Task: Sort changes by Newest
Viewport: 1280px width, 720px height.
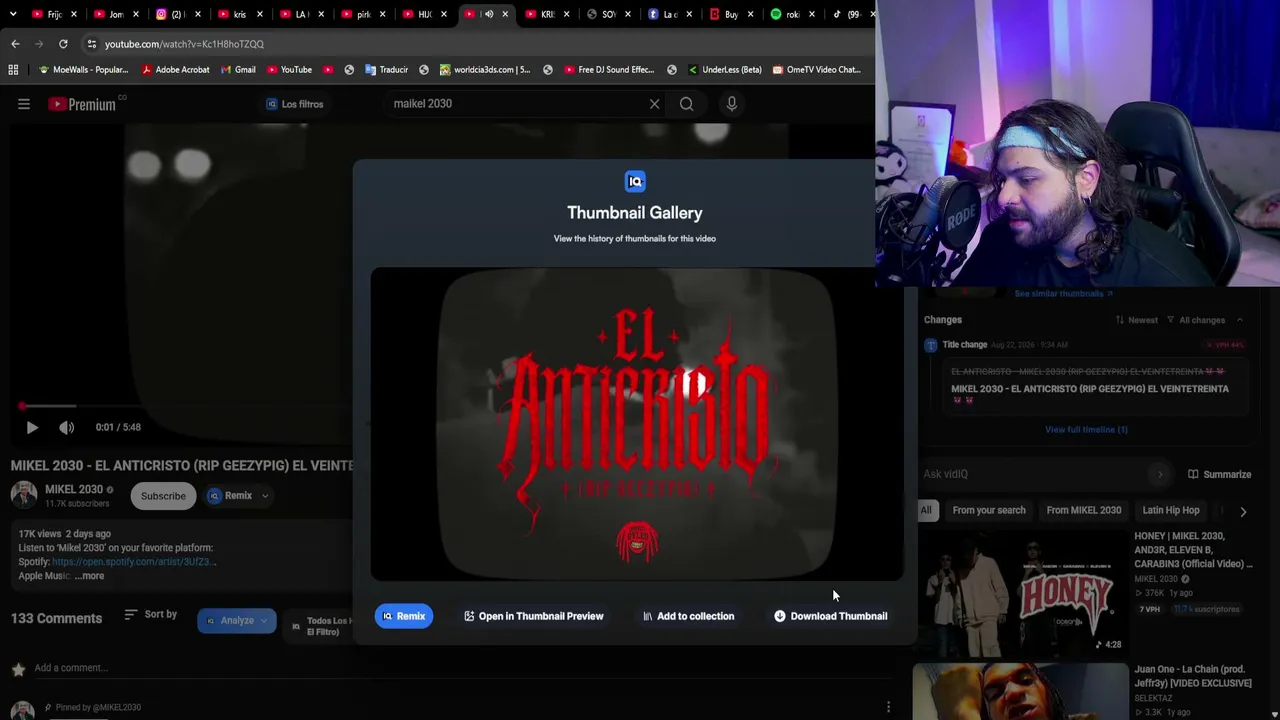Action: click(x=1136, y=320)
